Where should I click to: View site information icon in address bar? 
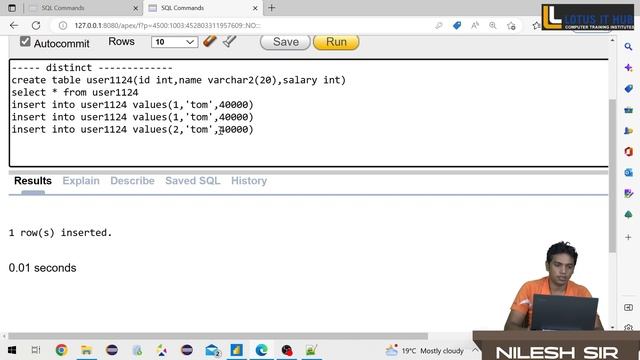pyautogui.click(x=62, y=25)
